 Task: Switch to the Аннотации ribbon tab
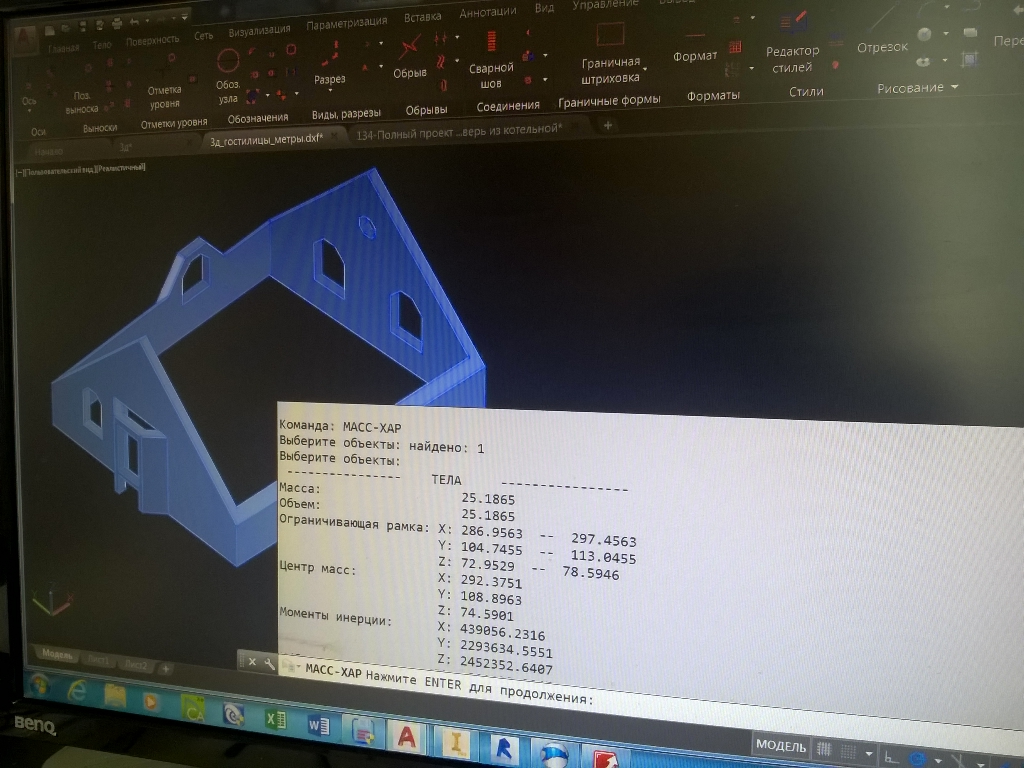(487, 13)
